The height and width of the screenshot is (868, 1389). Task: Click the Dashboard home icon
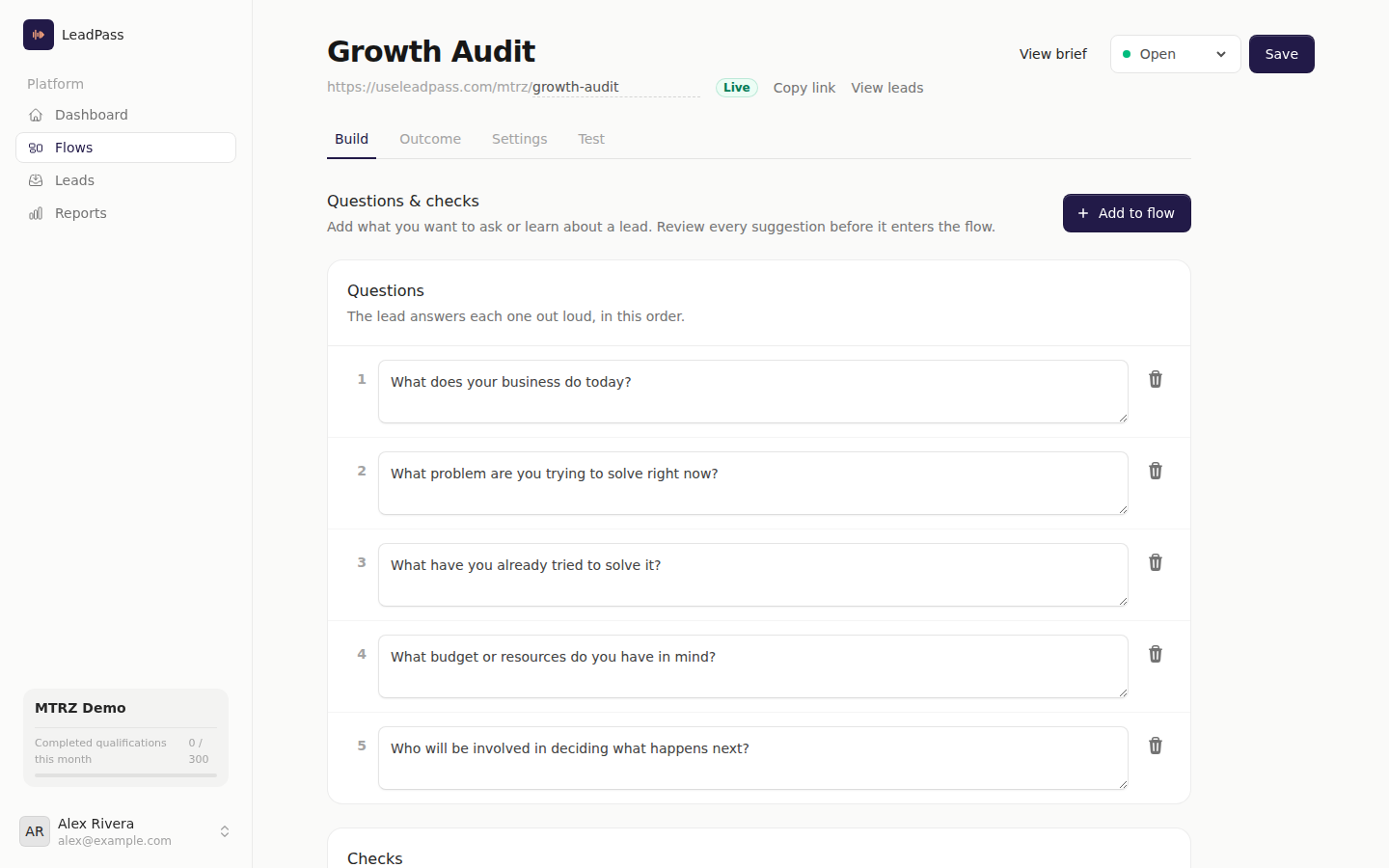(x=36, y=115)
